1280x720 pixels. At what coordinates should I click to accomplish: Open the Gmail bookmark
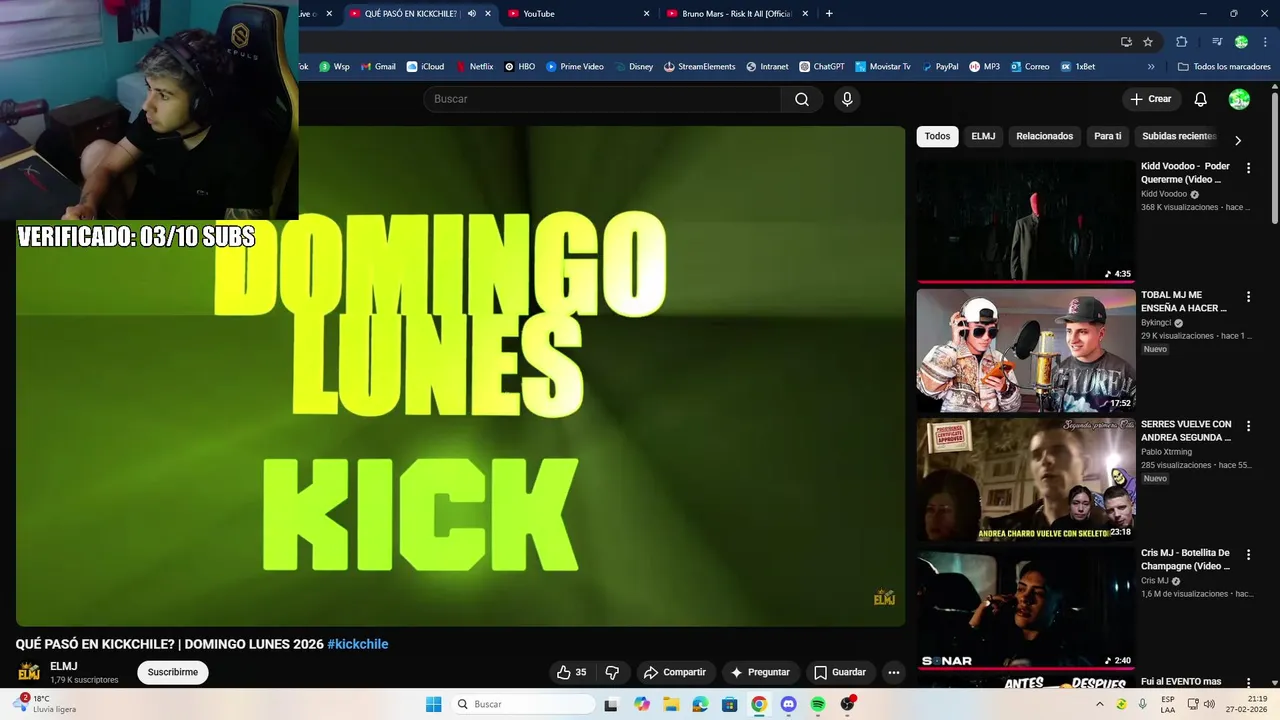click(x=378, y=67)
